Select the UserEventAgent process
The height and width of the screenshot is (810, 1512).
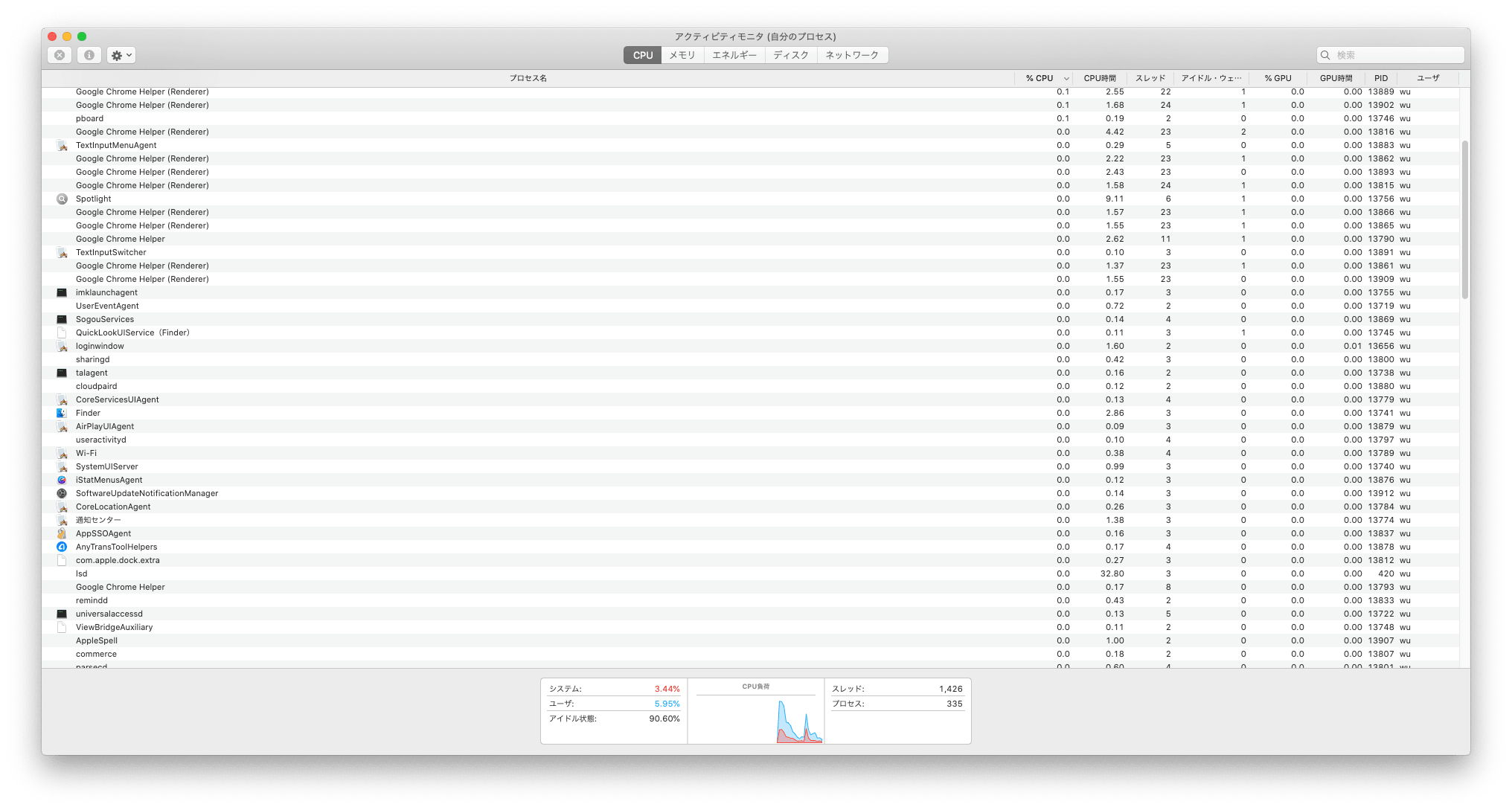coord(751,306)
